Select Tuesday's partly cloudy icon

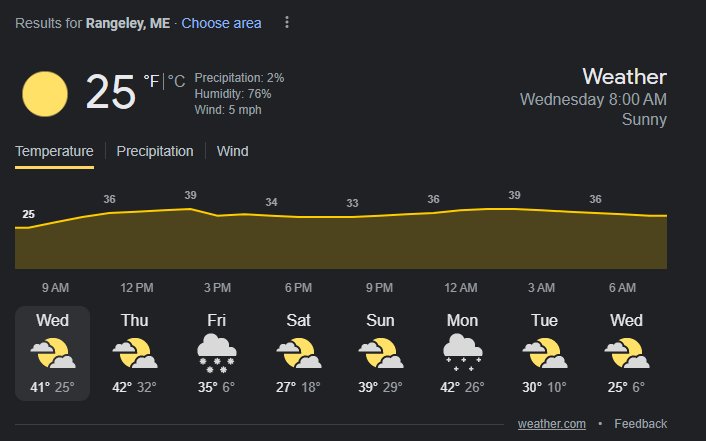pos(544,353)
